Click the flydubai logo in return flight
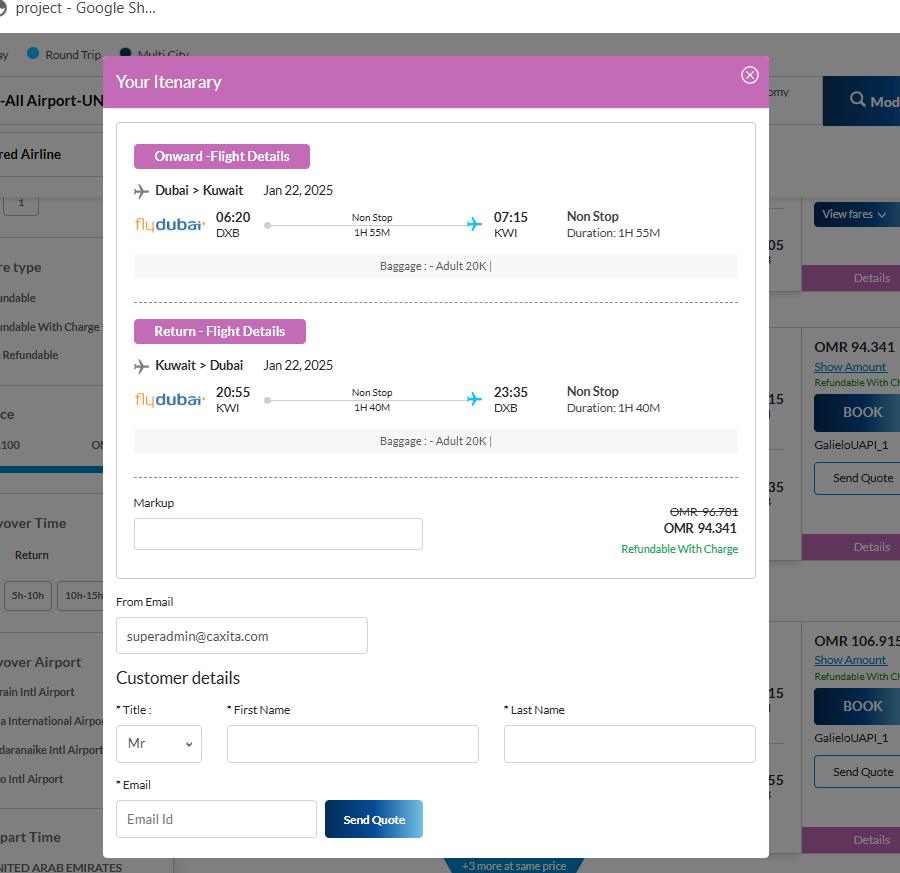 170,400
